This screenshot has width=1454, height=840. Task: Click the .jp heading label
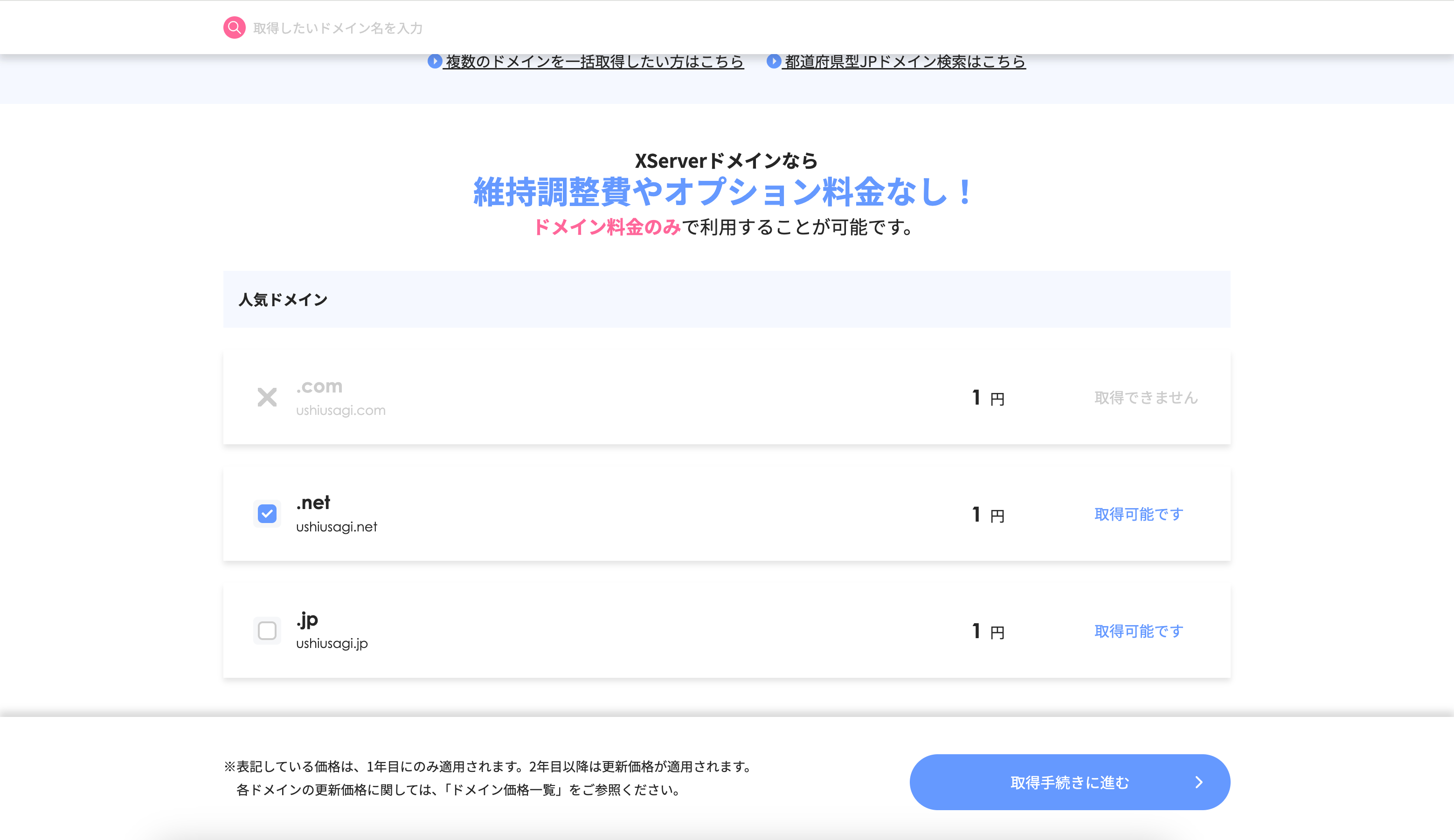(307, 620)
